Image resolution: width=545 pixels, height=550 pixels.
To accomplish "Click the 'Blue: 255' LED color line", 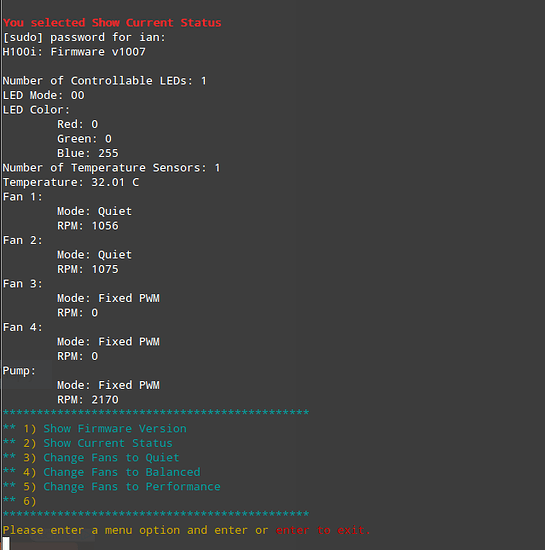I will [88, 153].
